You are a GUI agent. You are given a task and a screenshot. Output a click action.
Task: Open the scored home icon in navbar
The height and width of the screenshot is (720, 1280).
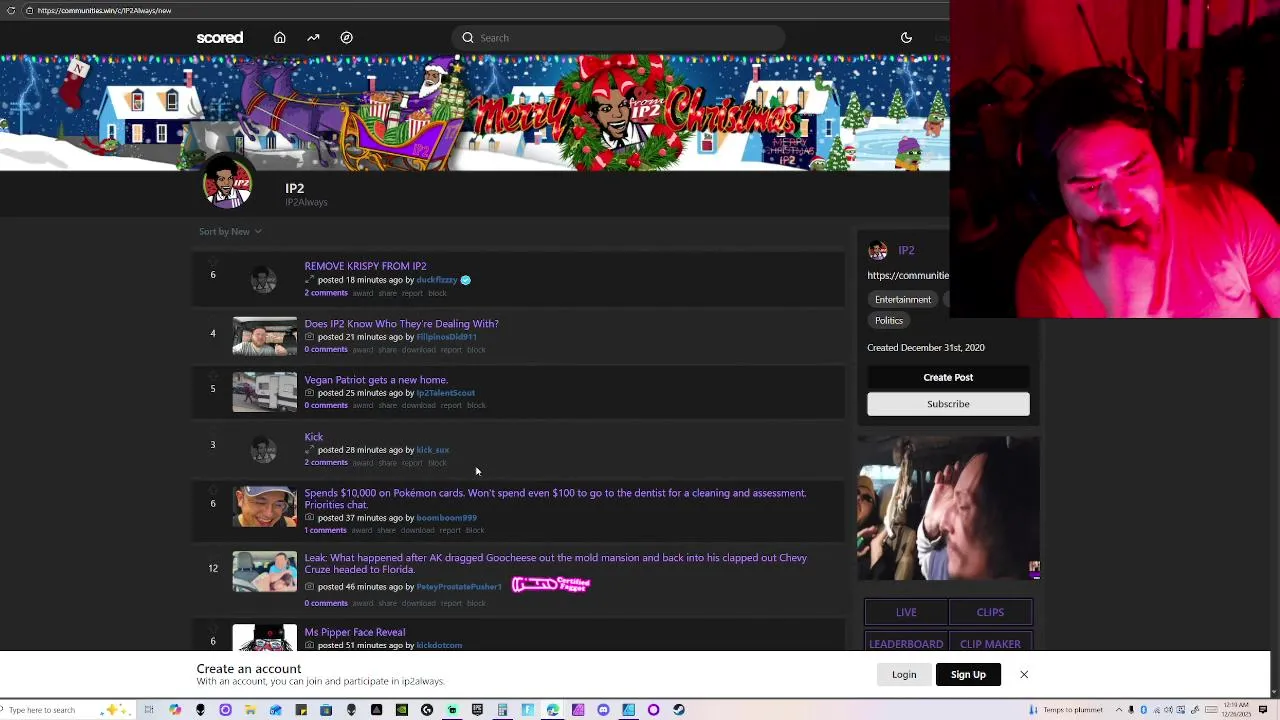coord(280,38)
